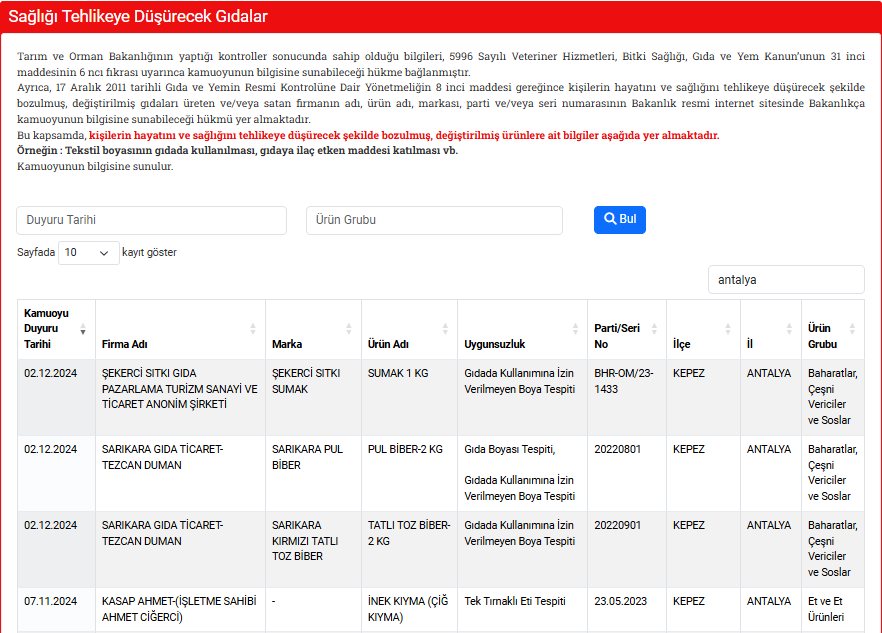Viewport: 882px width, 633px height.
Task: Select the KASAP AHMET firm cell
Action: pos(179,609)
